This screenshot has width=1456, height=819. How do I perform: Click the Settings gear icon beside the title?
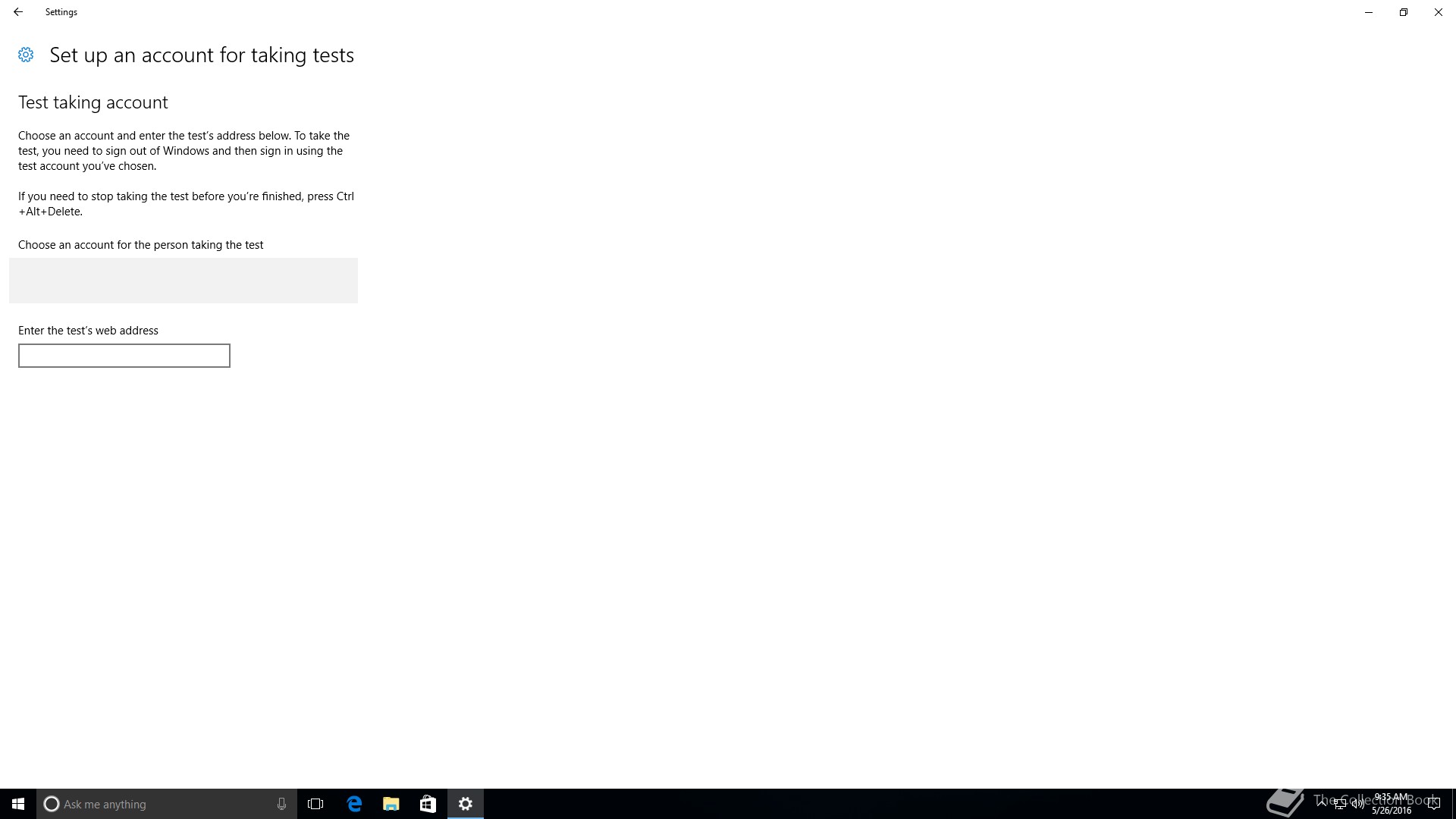click(26, 55)
